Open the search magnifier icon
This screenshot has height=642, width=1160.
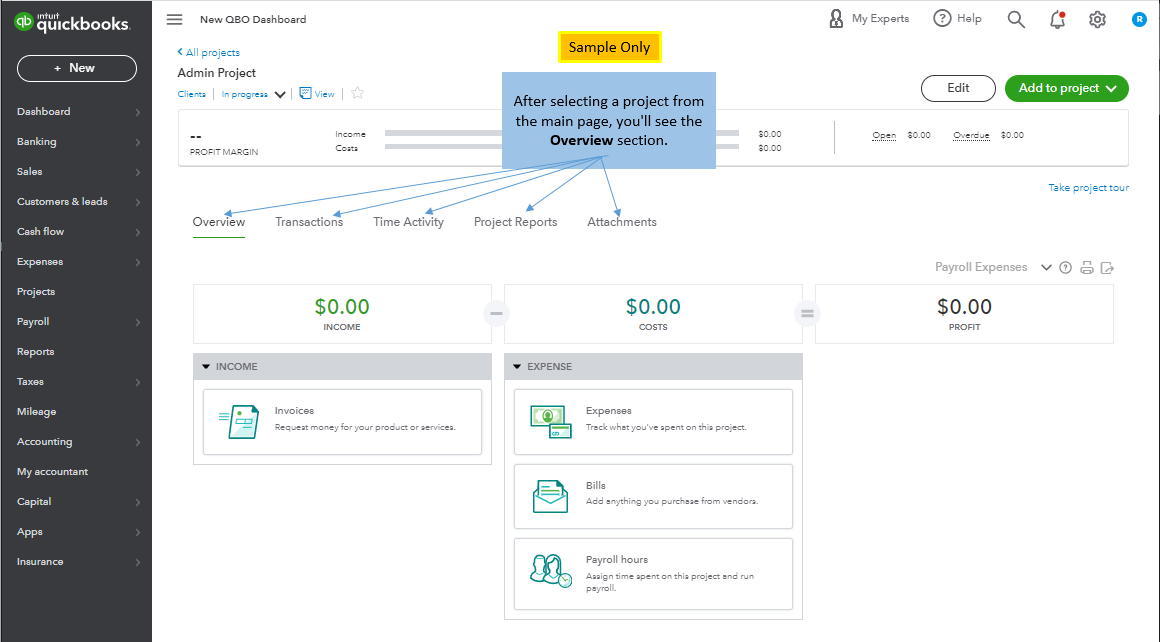pyautogui.click(x=1016, y=18)
